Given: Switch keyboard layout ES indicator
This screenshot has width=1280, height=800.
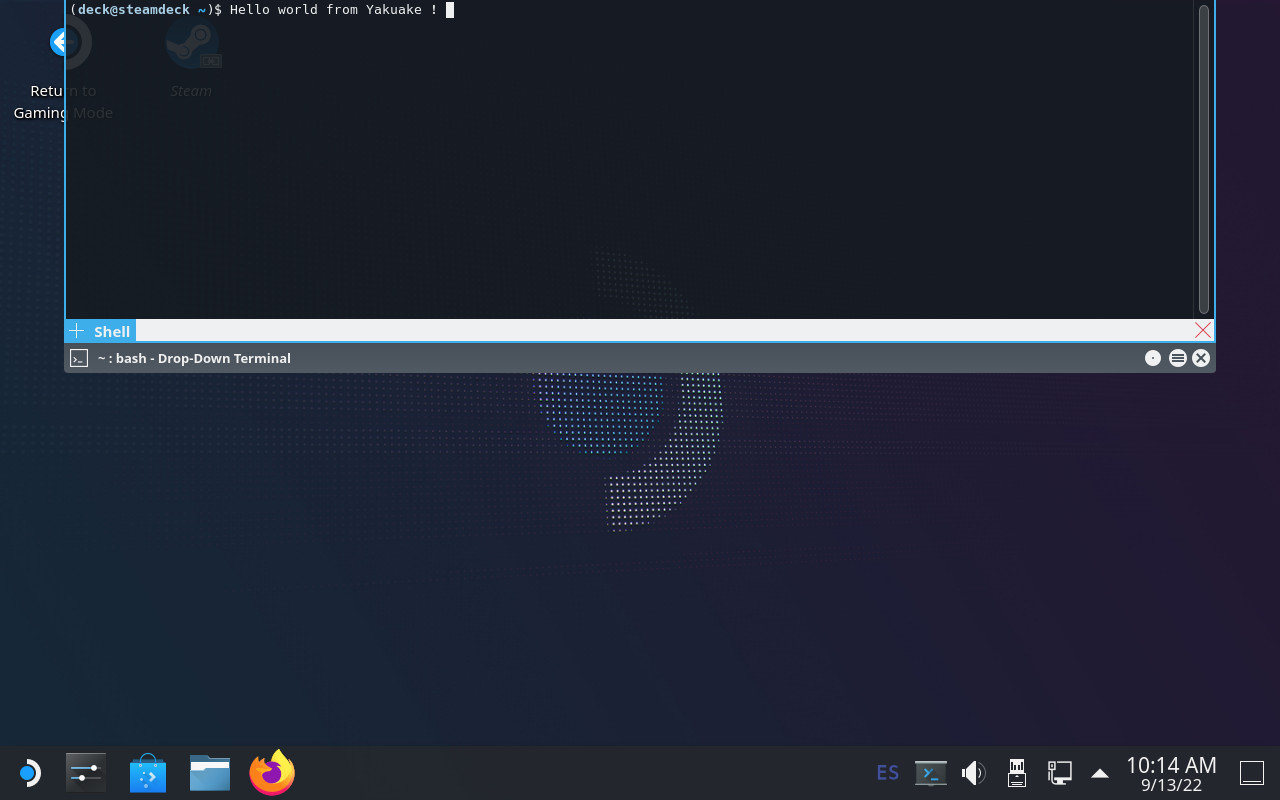Looking at the screenshot, I should point(887,773).
